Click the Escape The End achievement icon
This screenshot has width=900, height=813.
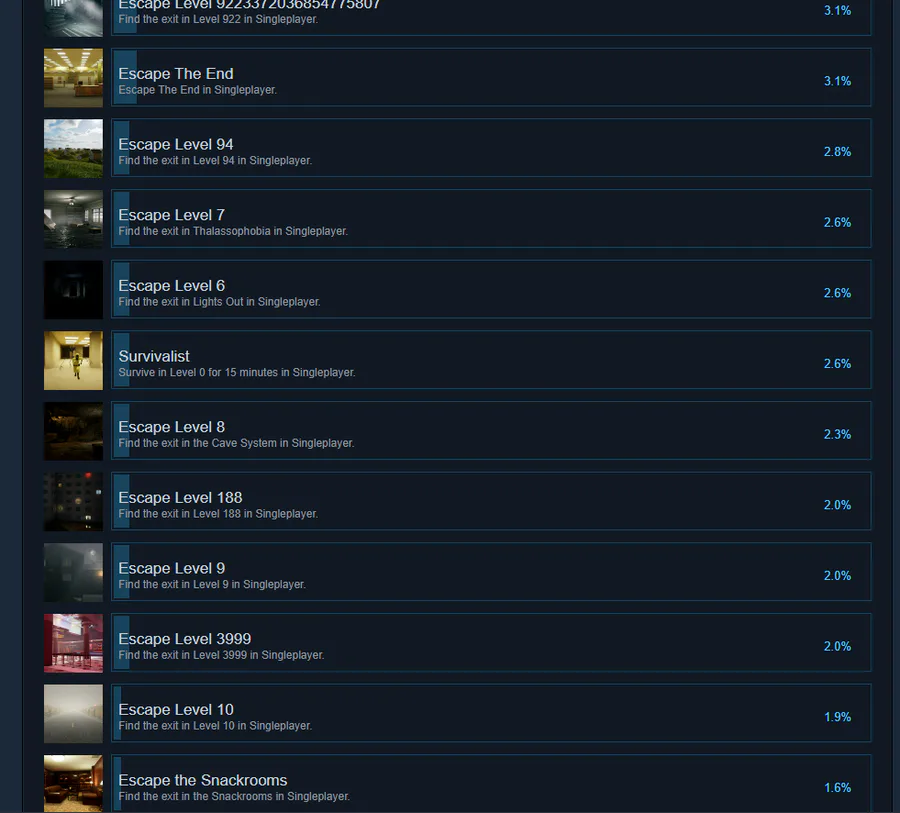point(73,78)
